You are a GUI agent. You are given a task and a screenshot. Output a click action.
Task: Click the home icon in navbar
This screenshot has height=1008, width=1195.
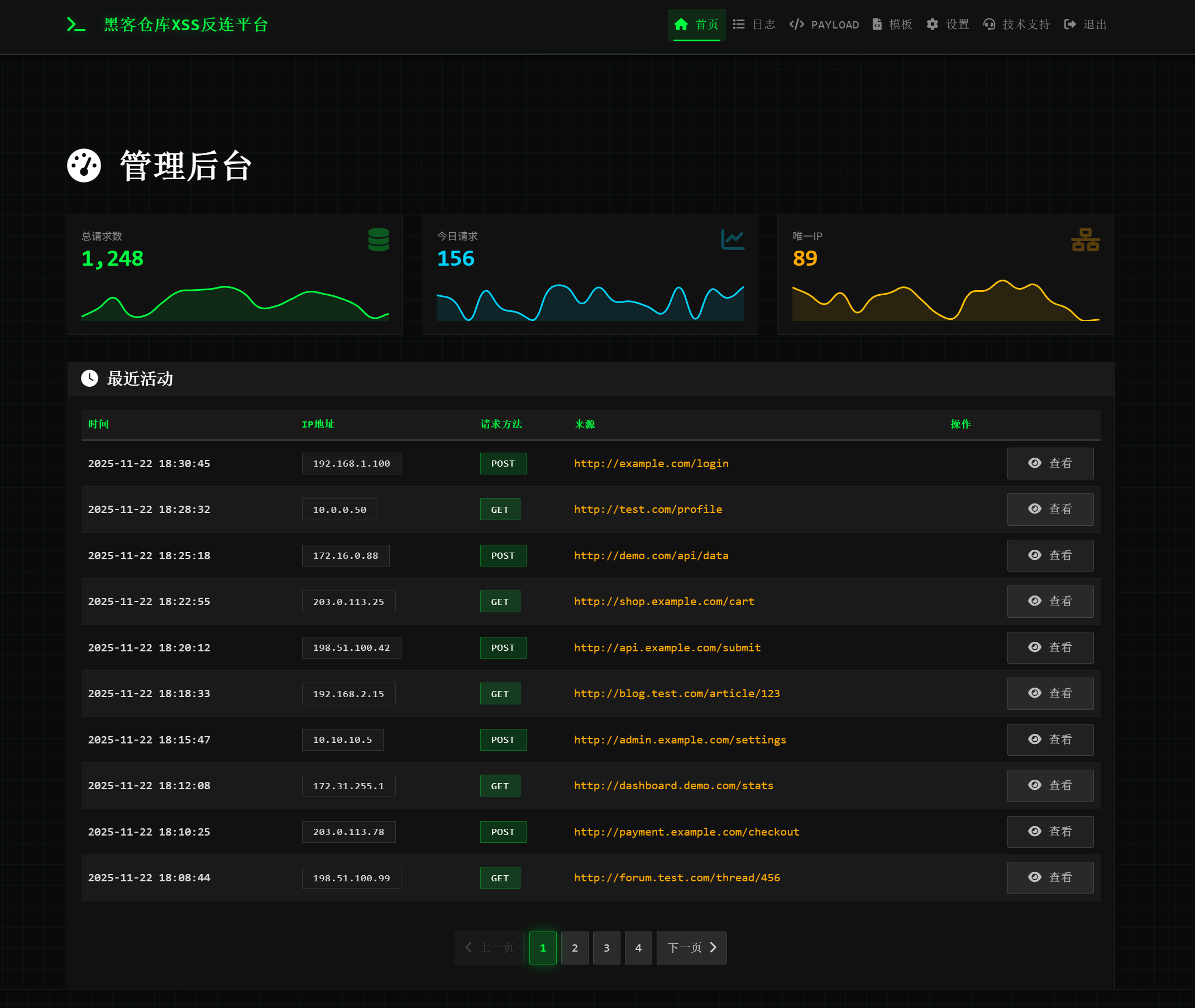680,25
